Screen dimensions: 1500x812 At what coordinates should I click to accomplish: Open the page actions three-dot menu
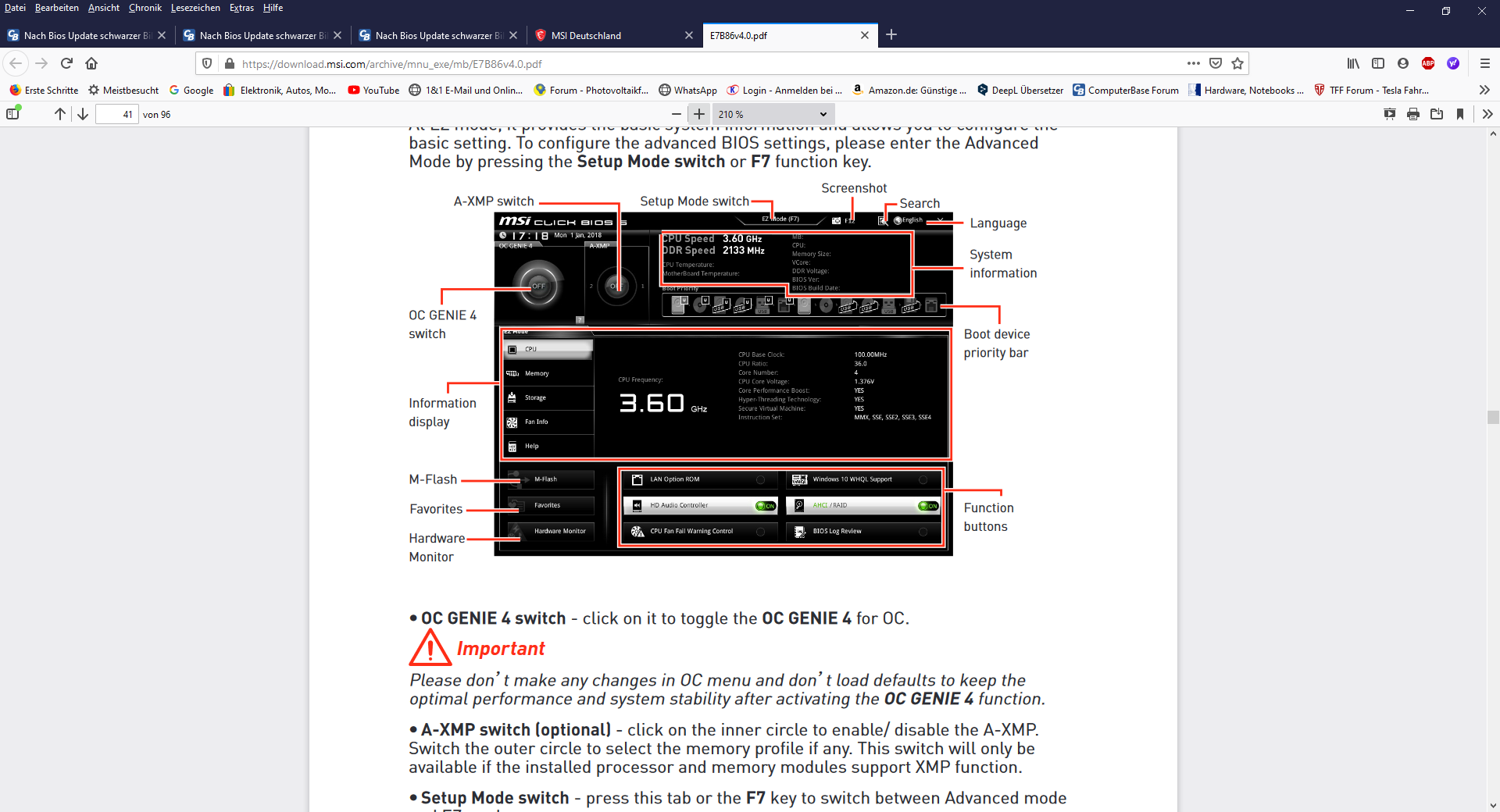coord(1193,63)
